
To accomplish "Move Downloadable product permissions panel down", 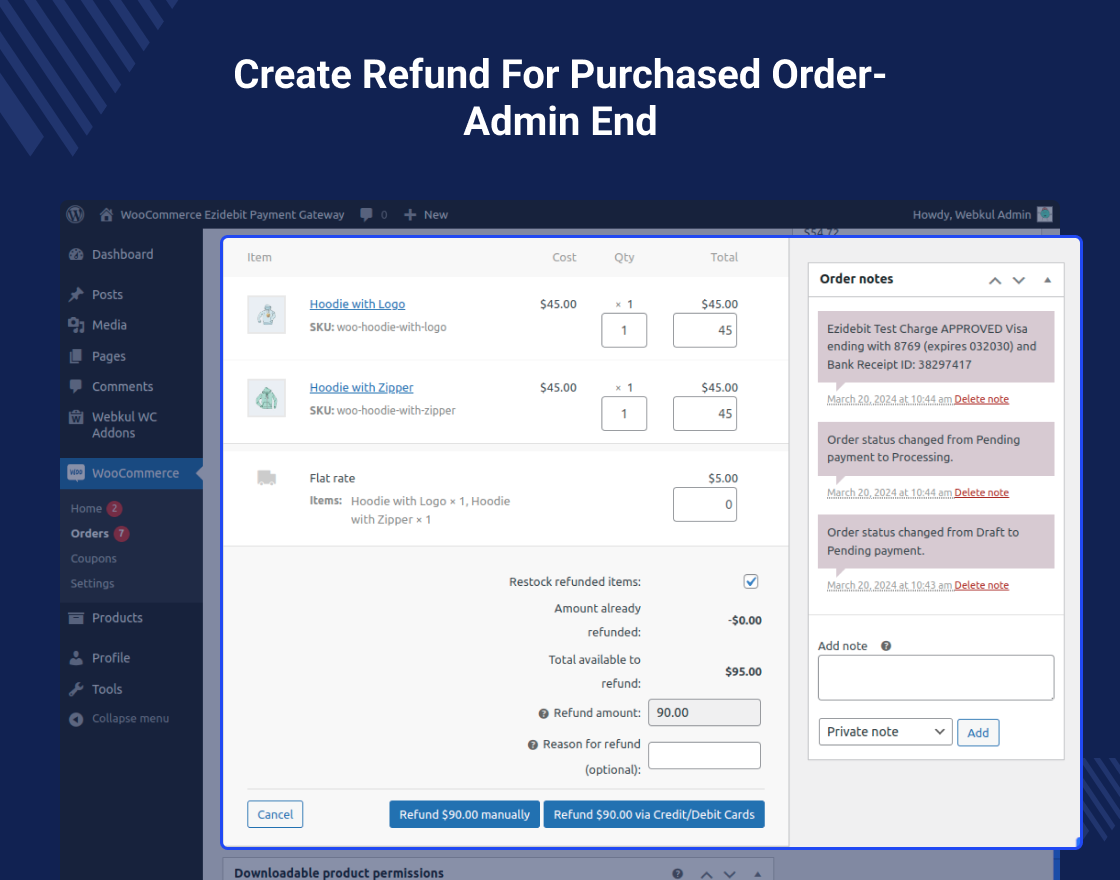I will point(729,874).
